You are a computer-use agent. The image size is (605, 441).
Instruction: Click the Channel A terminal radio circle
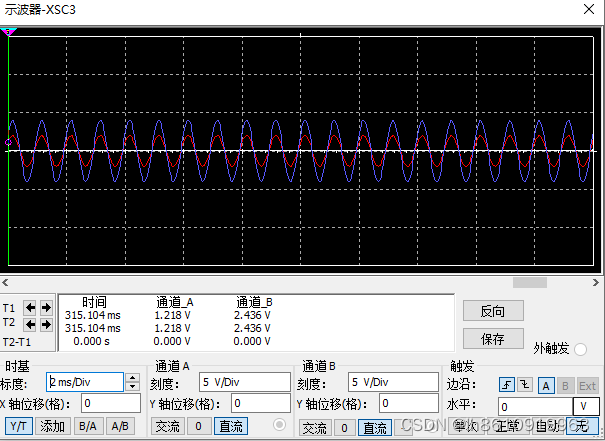pos(279,425)
